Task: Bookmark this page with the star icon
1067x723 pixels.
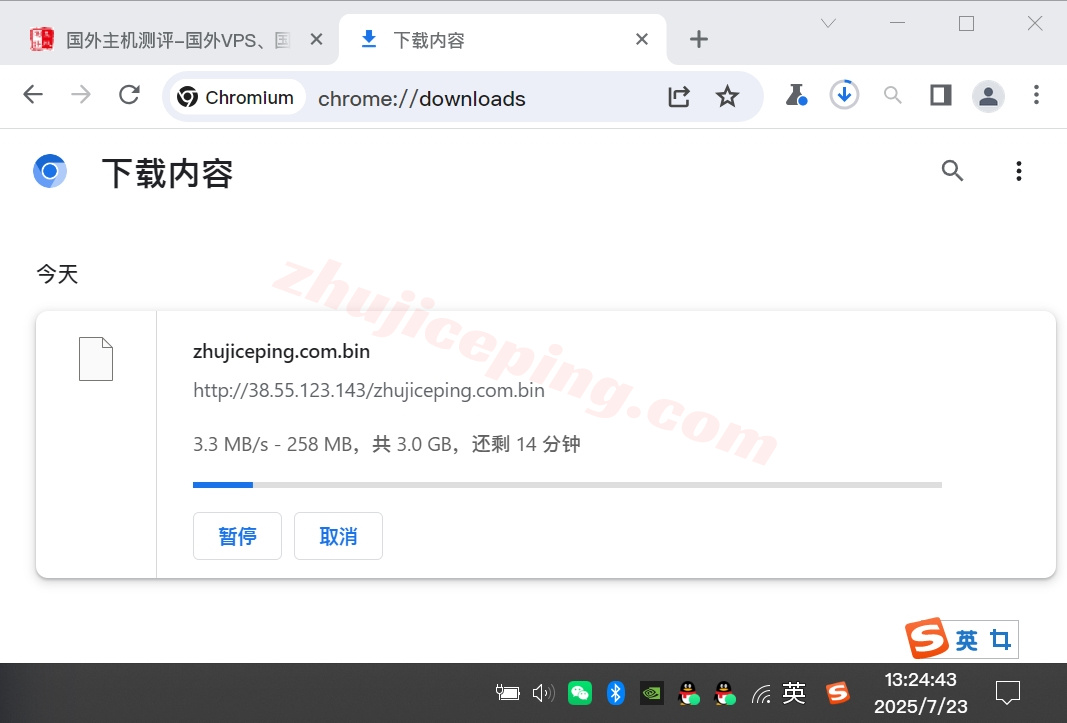Action: (727, 97)
